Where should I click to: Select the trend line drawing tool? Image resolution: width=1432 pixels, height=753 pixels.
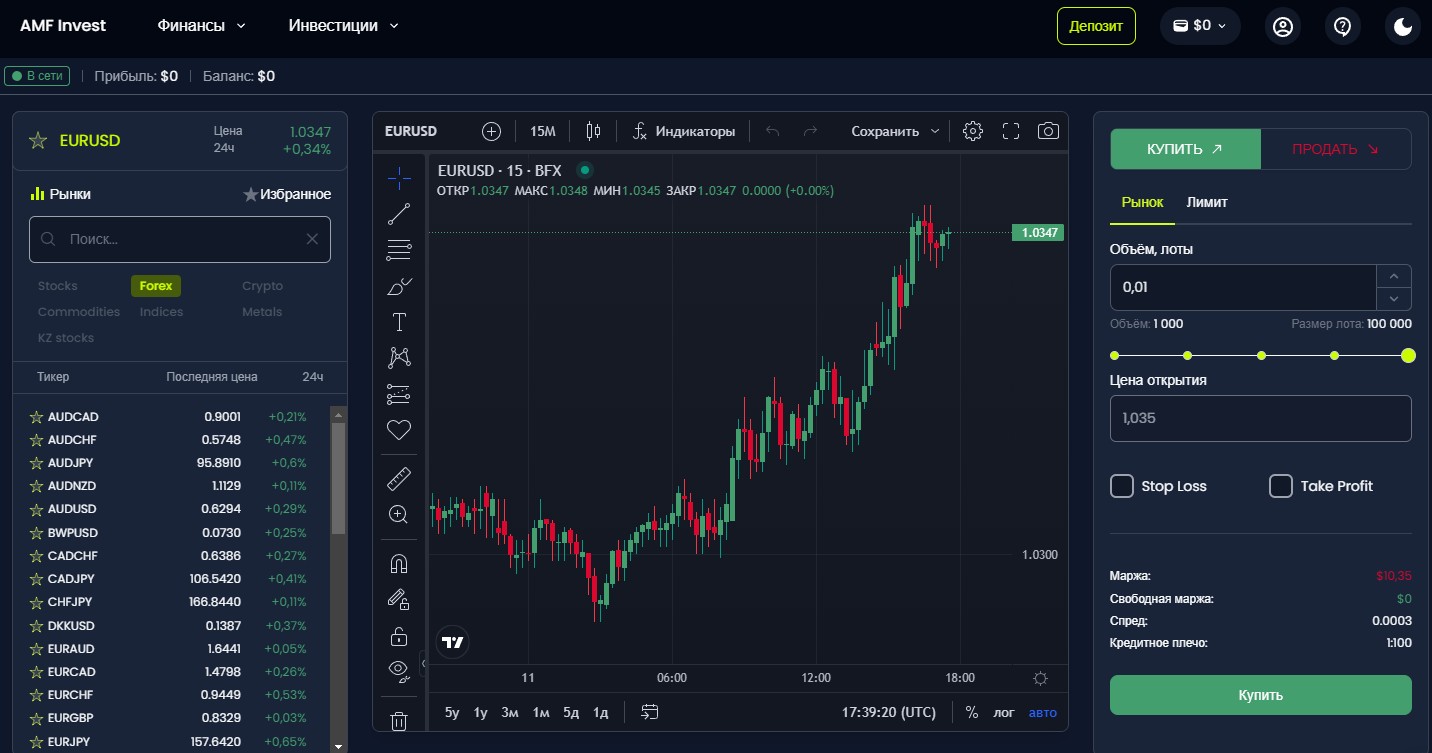tap(399, 213)
